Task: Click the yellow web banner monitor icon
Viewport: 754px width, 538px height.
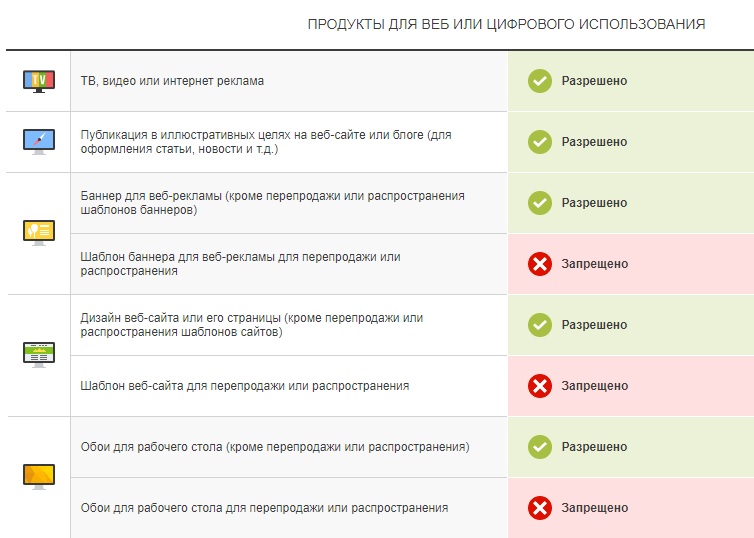Action: point(38,232)
